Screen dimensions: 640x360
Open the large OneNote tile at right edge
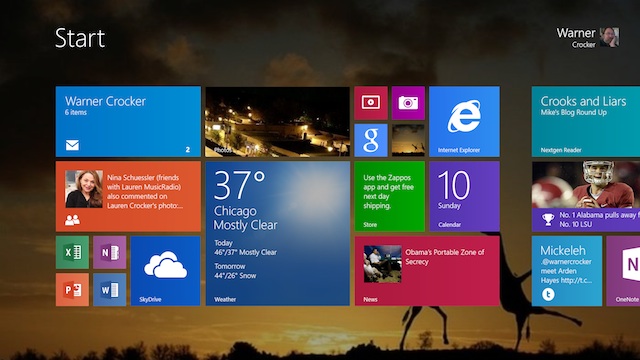[x=623, y=271]
